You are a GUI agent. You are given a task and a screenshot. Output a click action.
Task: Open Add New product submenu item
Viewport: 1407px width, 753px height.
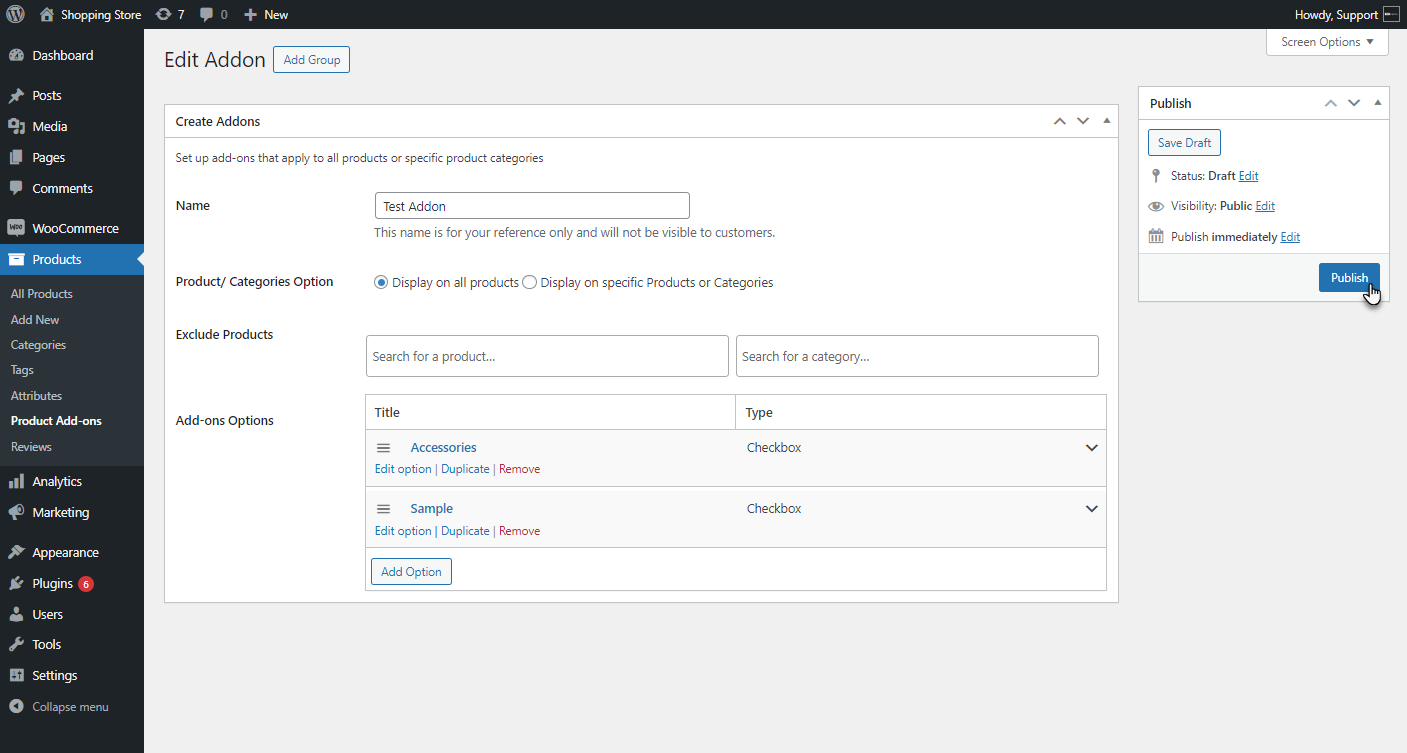(35, 320)
